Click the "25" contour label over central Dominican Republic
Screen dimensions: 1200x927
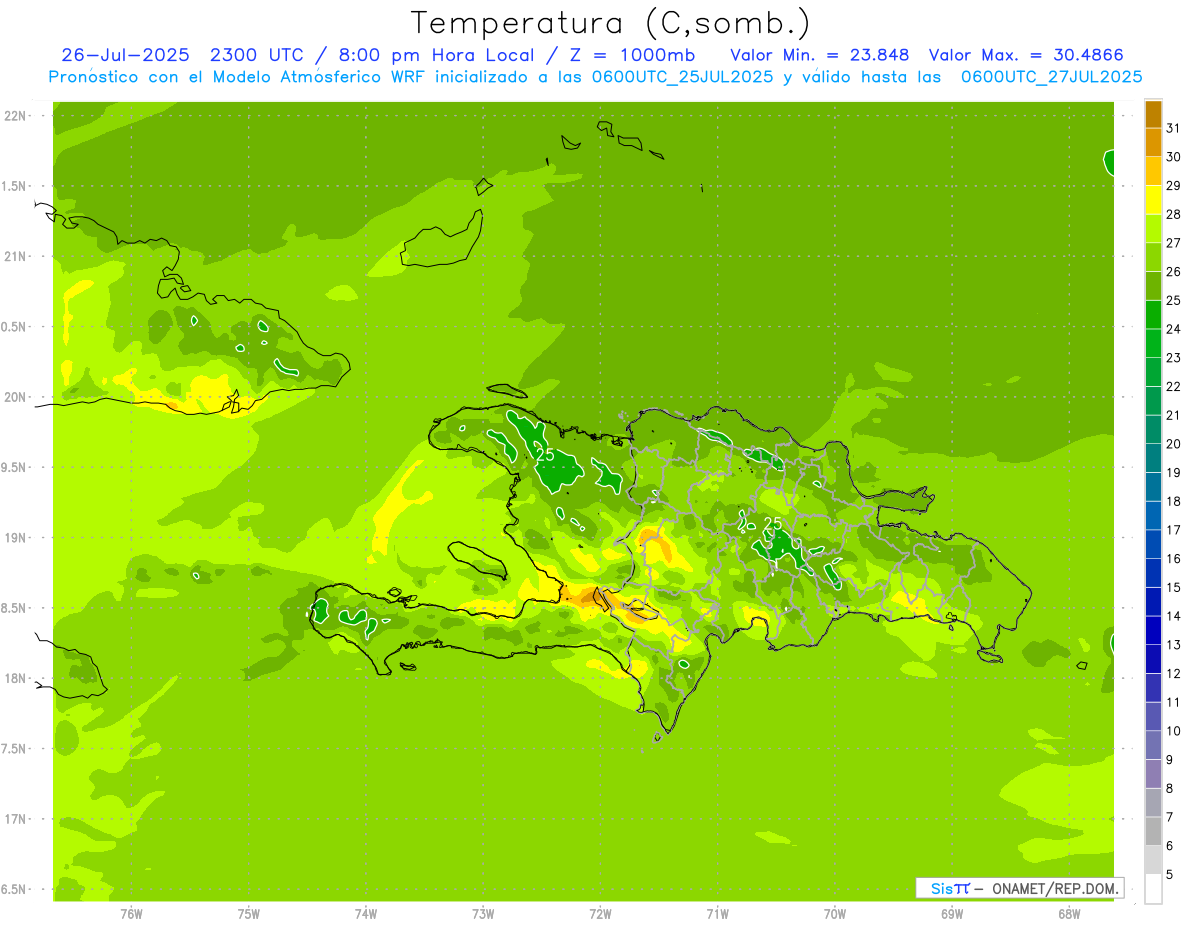click(x=772, y=523)
